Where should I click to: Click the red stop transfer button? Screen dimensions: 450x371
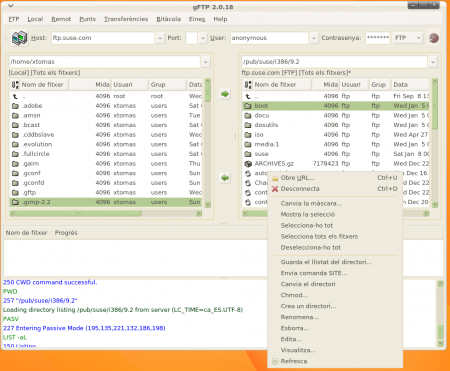click(x=434, y=38)
